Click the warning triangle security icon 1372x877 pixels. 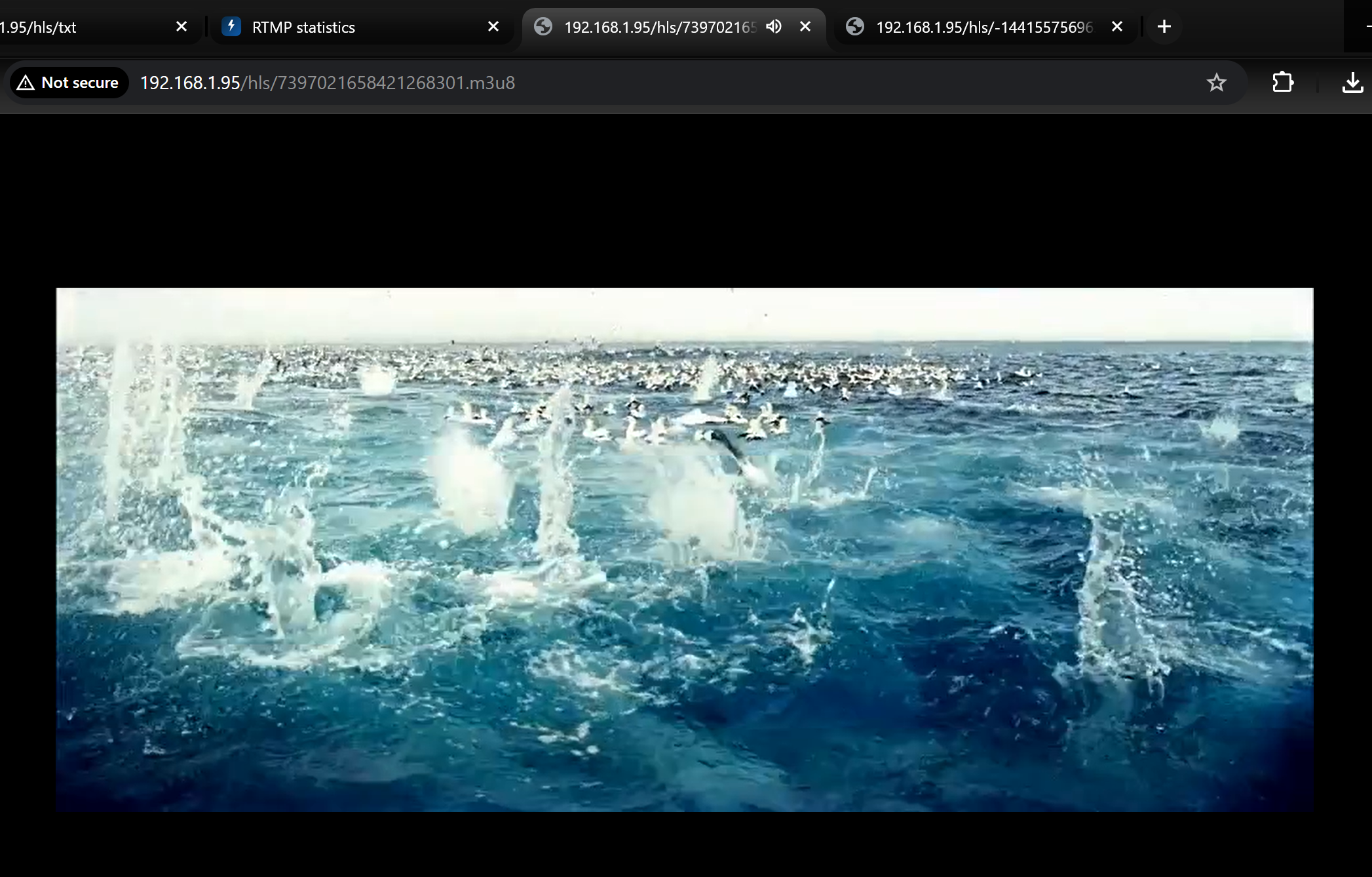26,83
